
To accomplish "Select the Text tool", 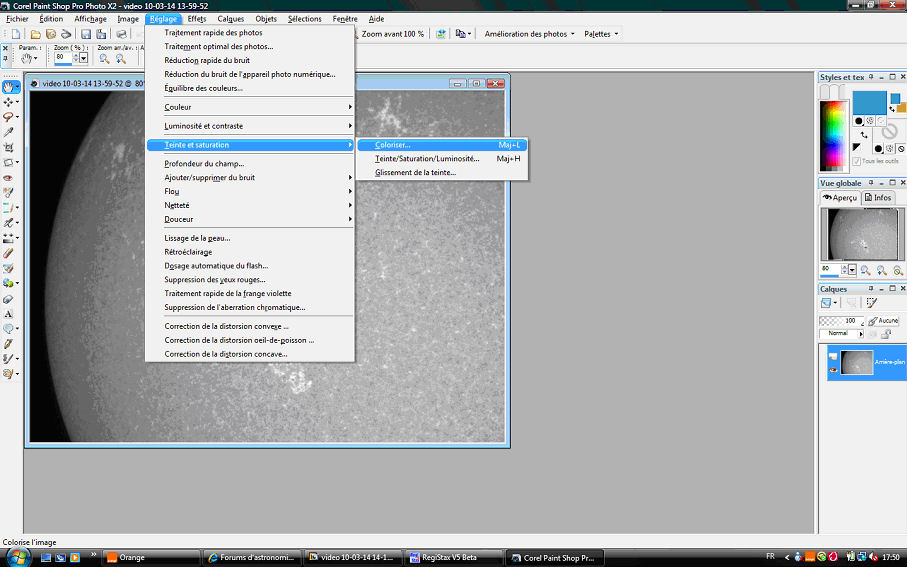I will pyautogui.click(x=8, y=314).
